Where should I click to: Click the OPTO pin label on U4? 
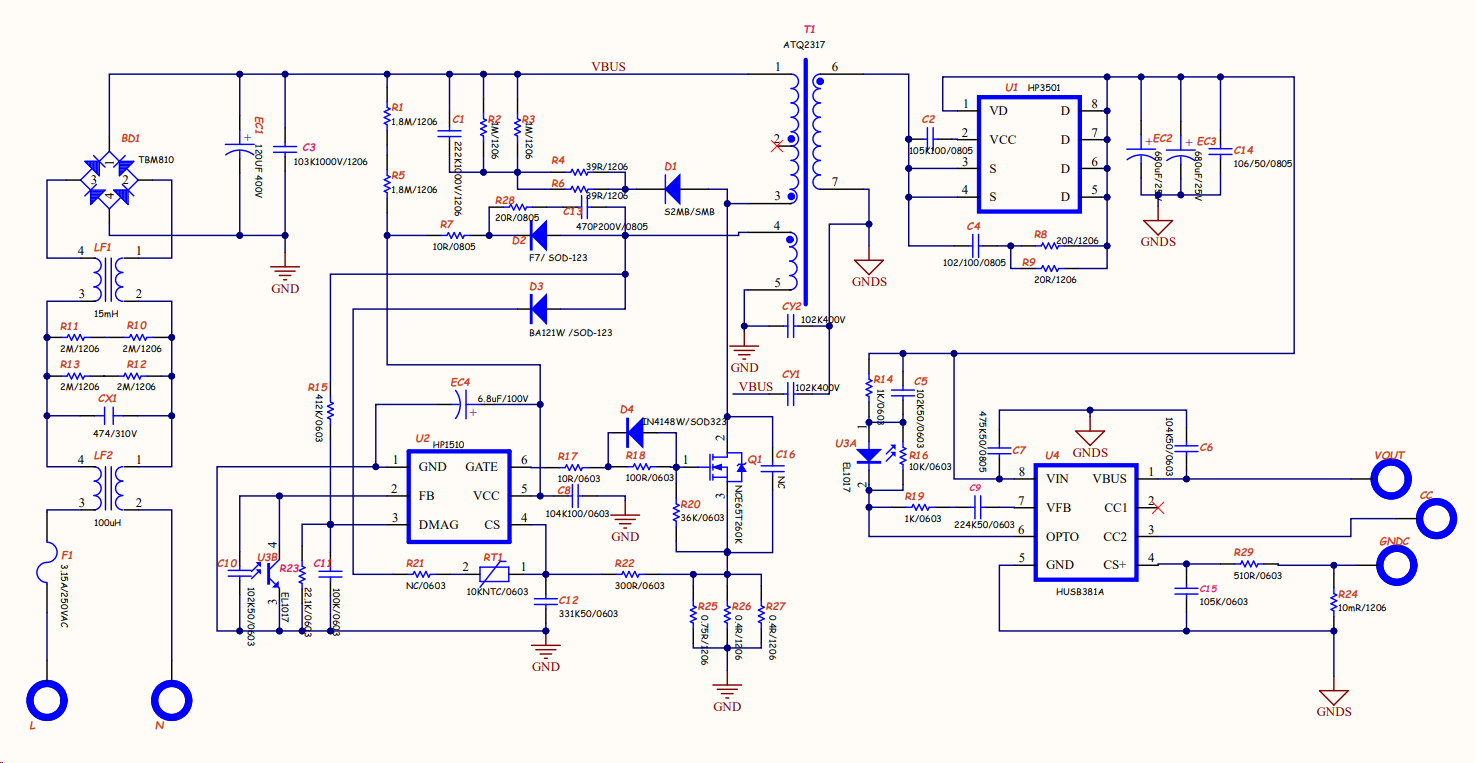click(1063, 537)
